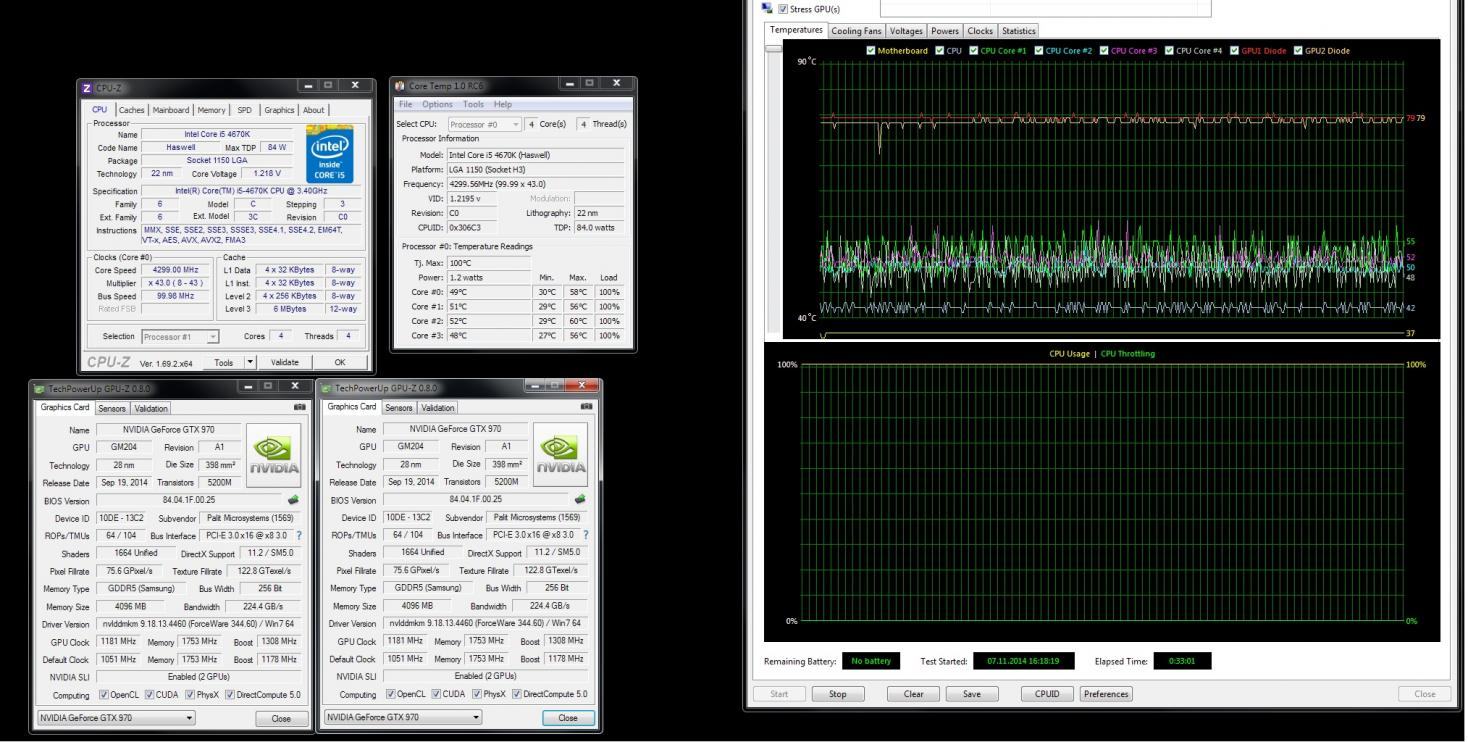Viewport: 1468px width, 742px height.
Task: Toggle GPU2 Diode graph checkbox
Action: (1298, 50)
